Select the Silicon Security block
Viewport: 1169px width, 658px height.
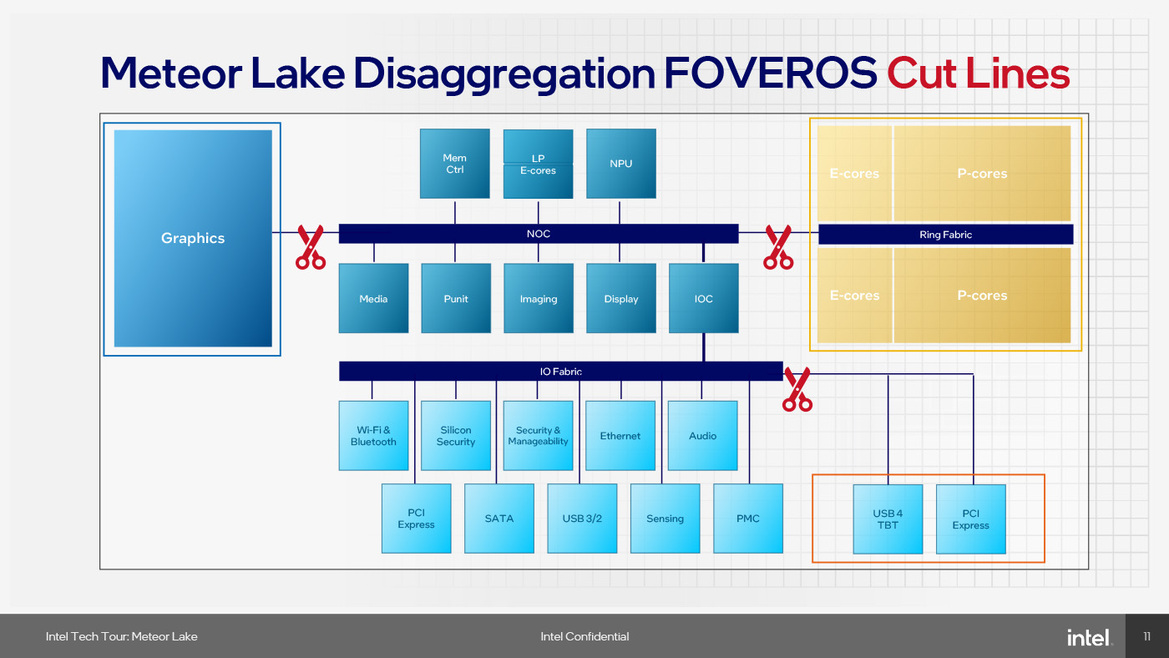point(456,436)
